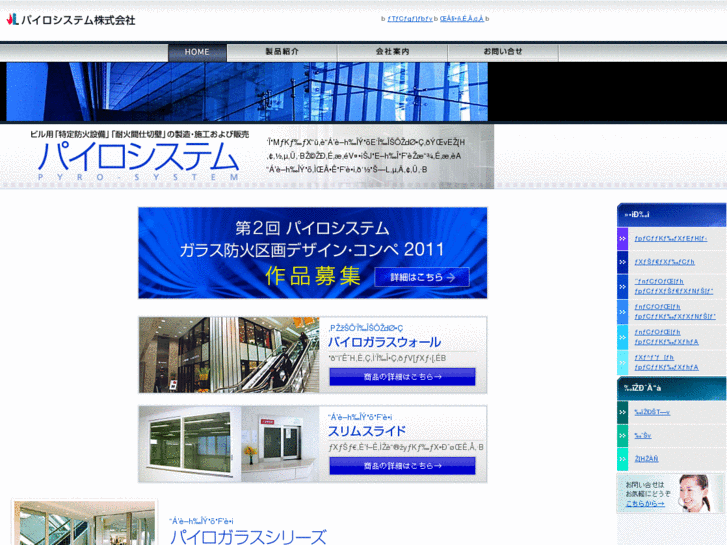Open sidebar link beside the purple arrow
Image resolution: width=727 pixels, height=545 pixels.
[x=670, y=238]
